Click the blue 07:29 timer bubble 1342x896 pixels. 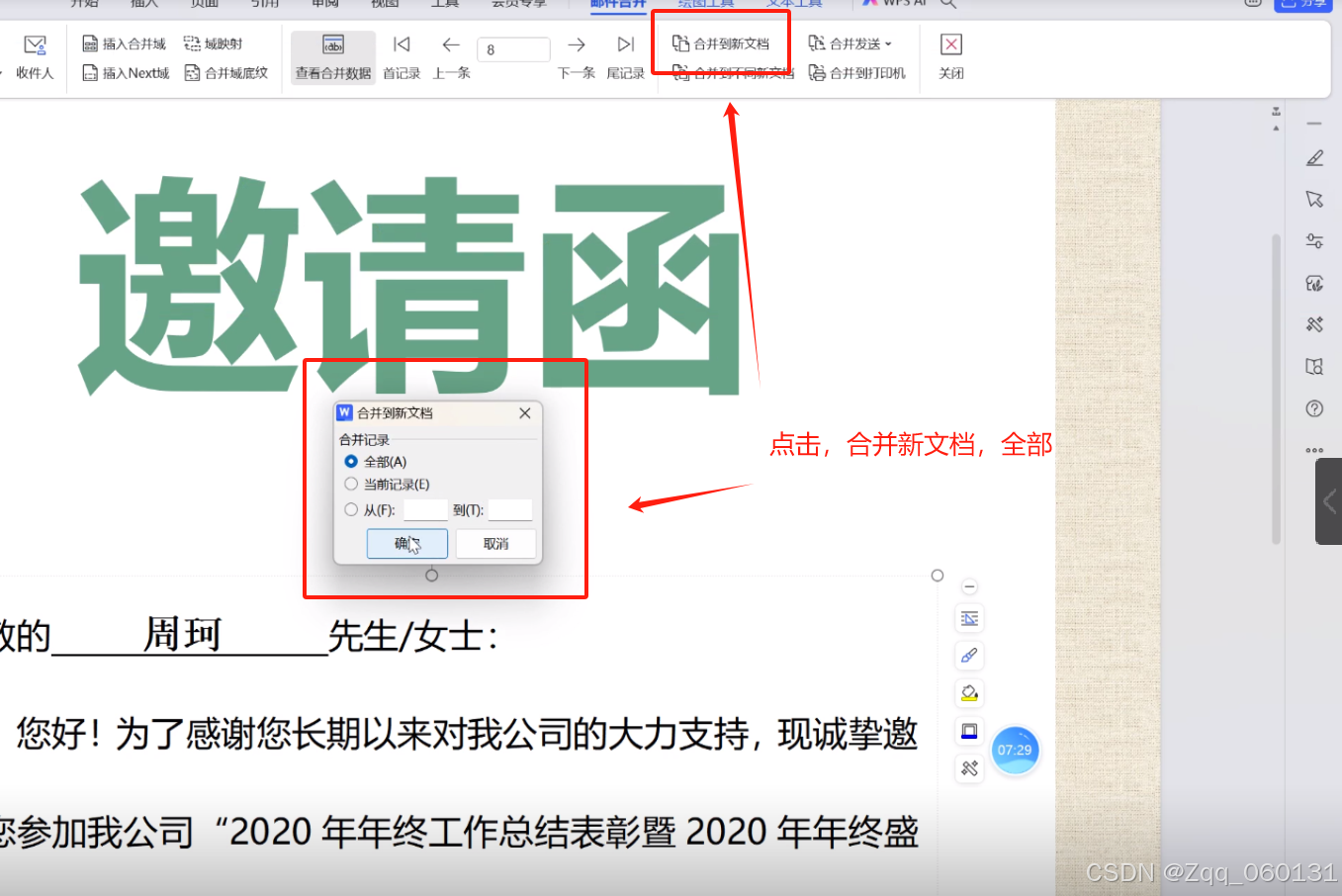pyautogui.click(x=1015, y=751)
